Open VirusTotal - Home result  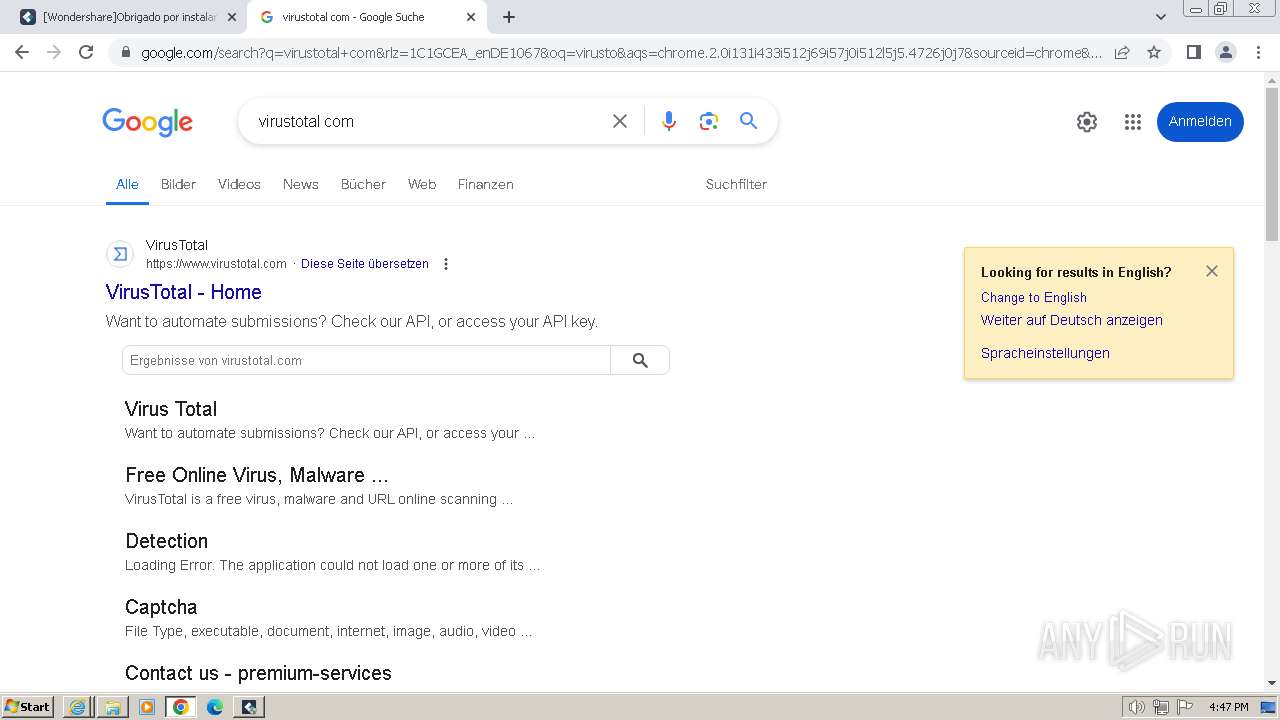(x=183, y=292)
